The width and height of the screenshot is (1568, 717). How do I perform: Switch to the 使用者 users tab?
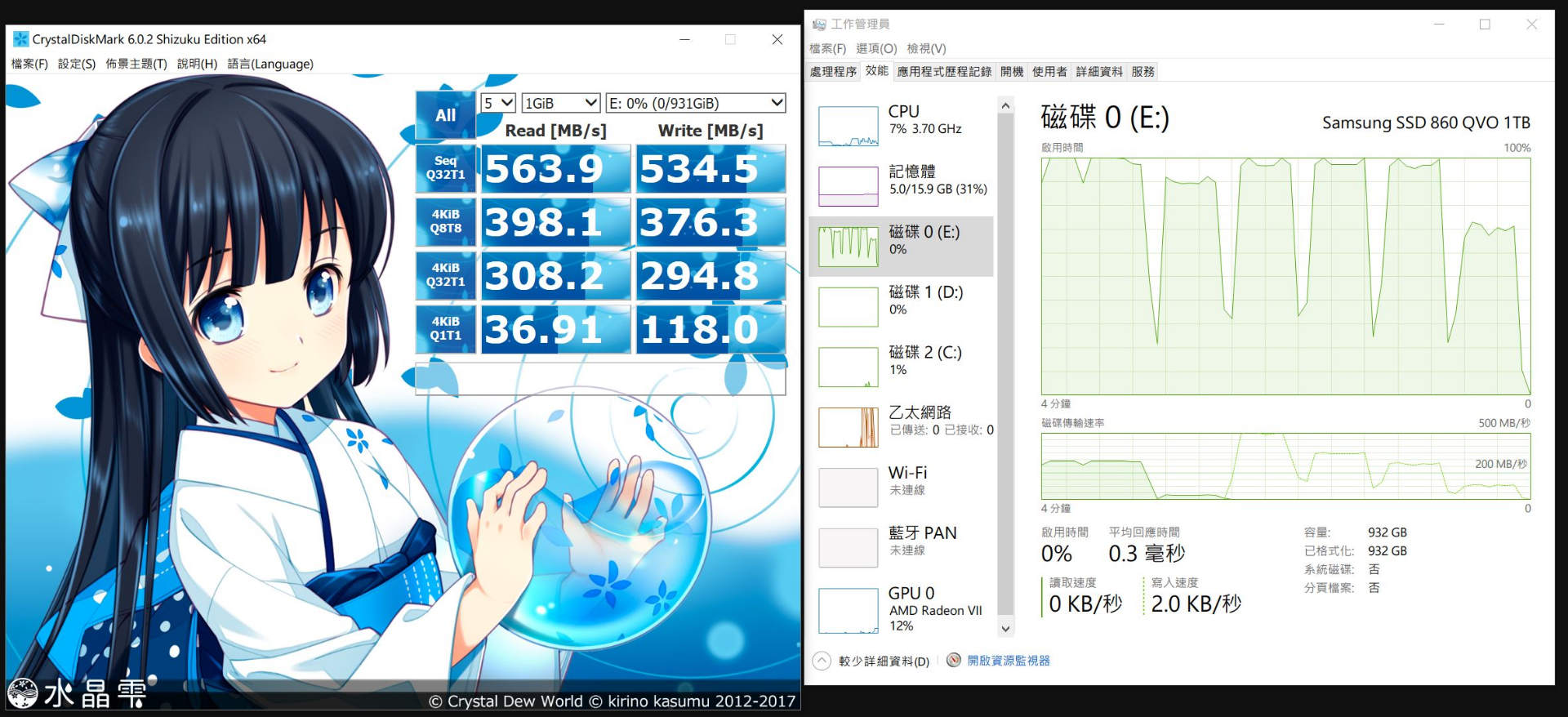tap(1049, 72)
